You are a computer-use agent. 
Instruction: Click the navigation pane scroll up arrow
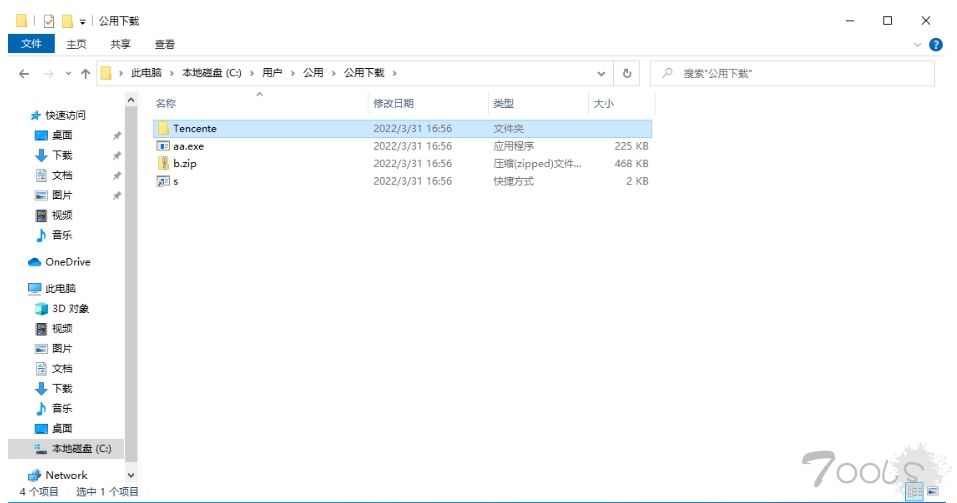[x=131, y=99]
